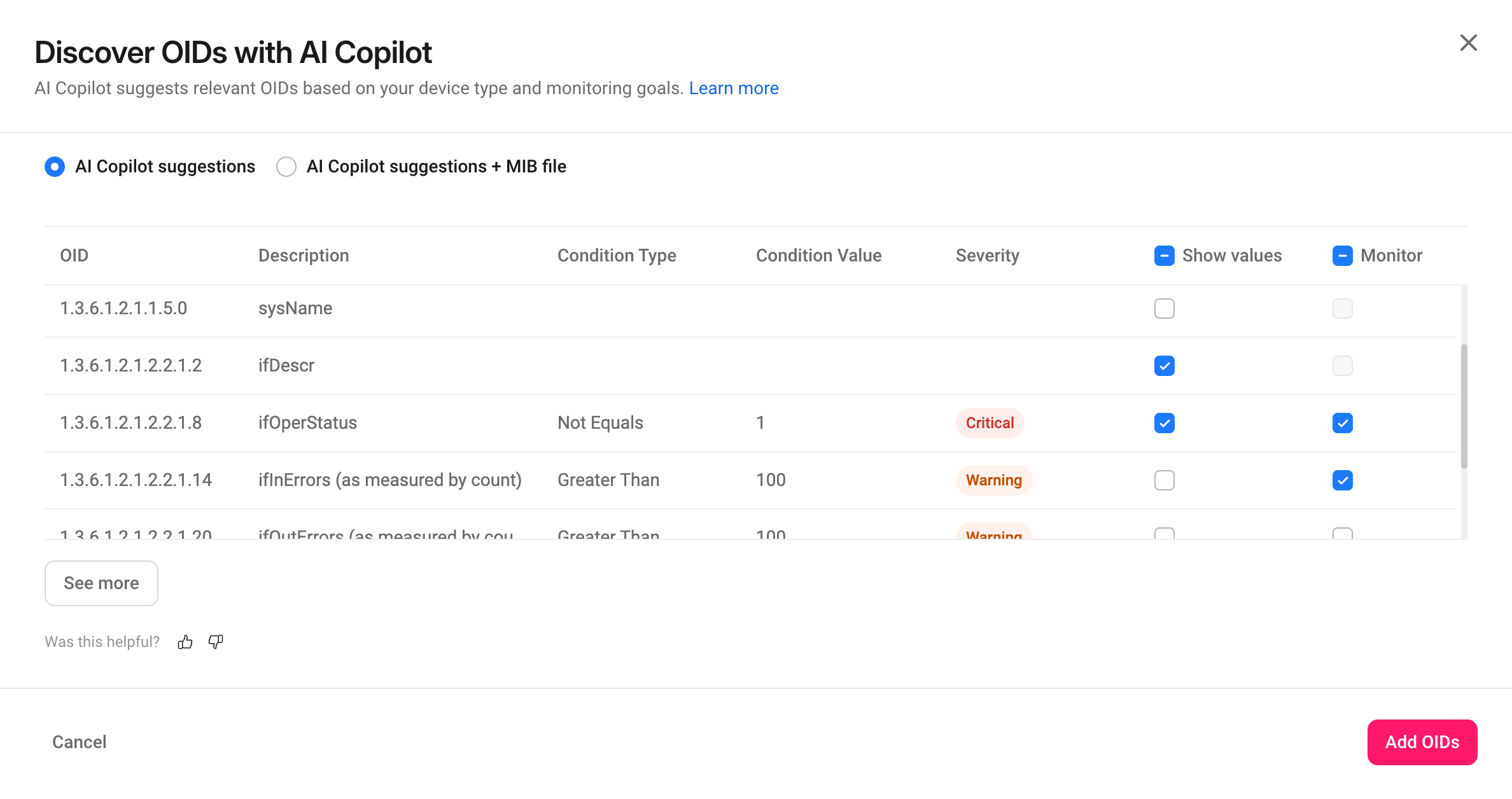Click the Critical severity badge
This screenshot has height=799, width=1512.
pyautogui.click(x=990, y=423)
